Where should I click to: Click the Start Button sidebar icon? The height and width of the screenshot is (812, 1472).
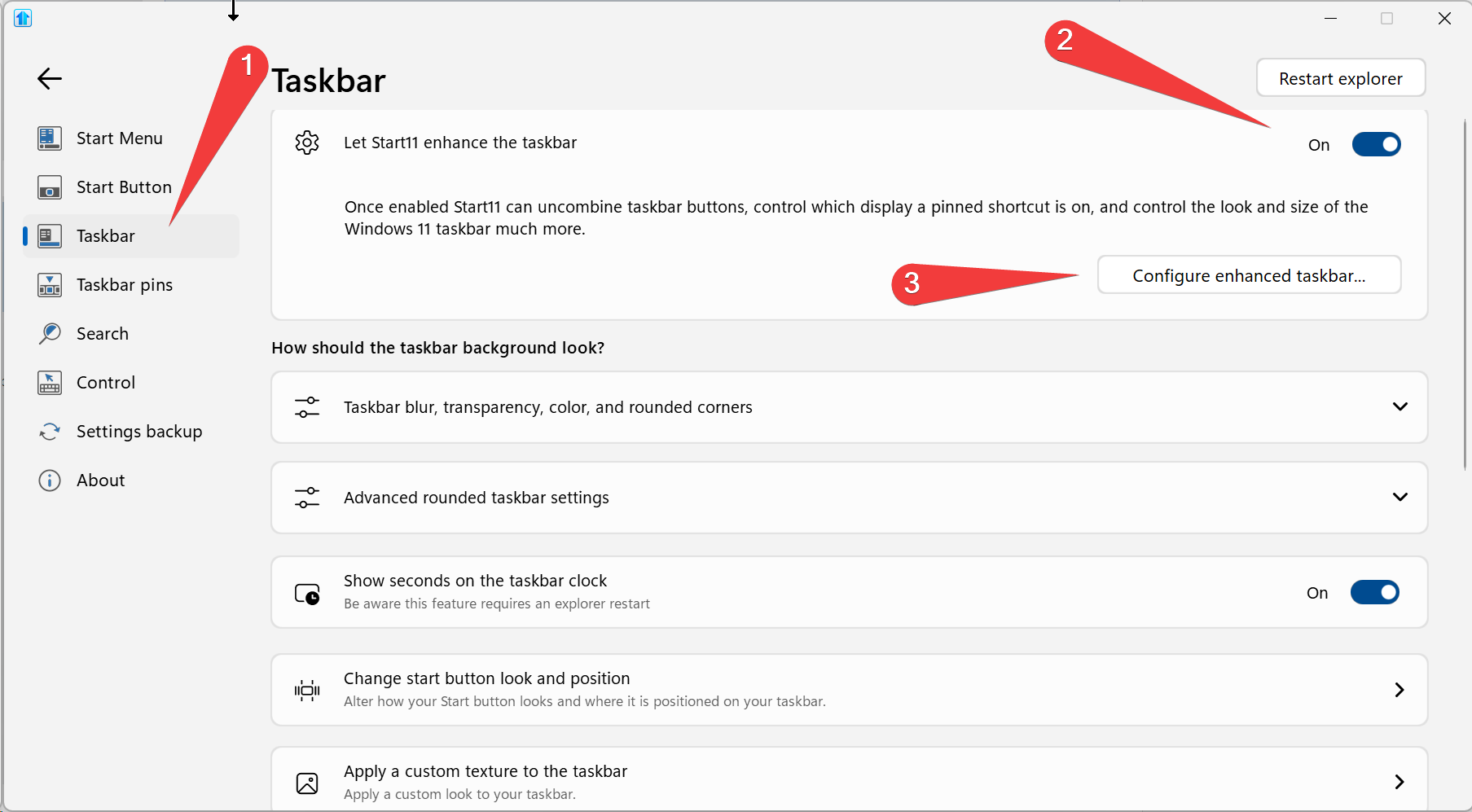click(50, 187)
